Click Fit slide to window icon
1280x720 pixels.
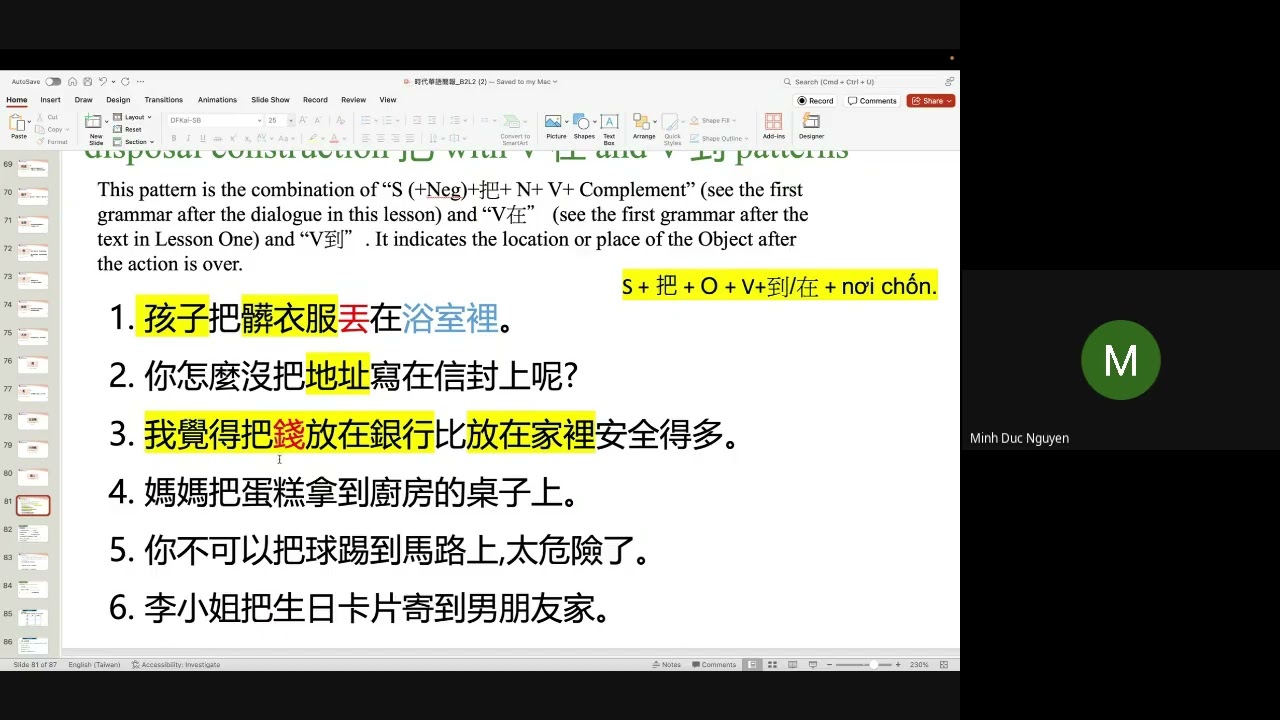pyautogui.click(x=944, y=665)
